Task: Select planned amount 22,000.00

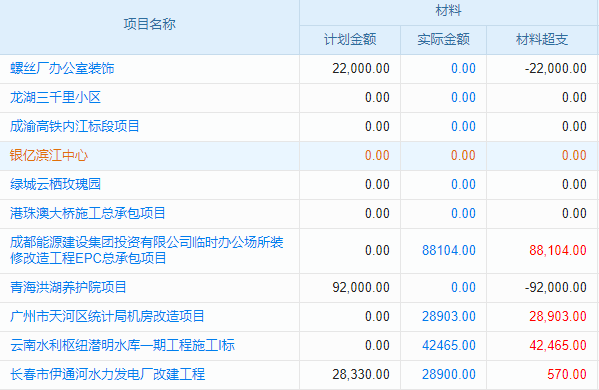Action: [361, 68]
